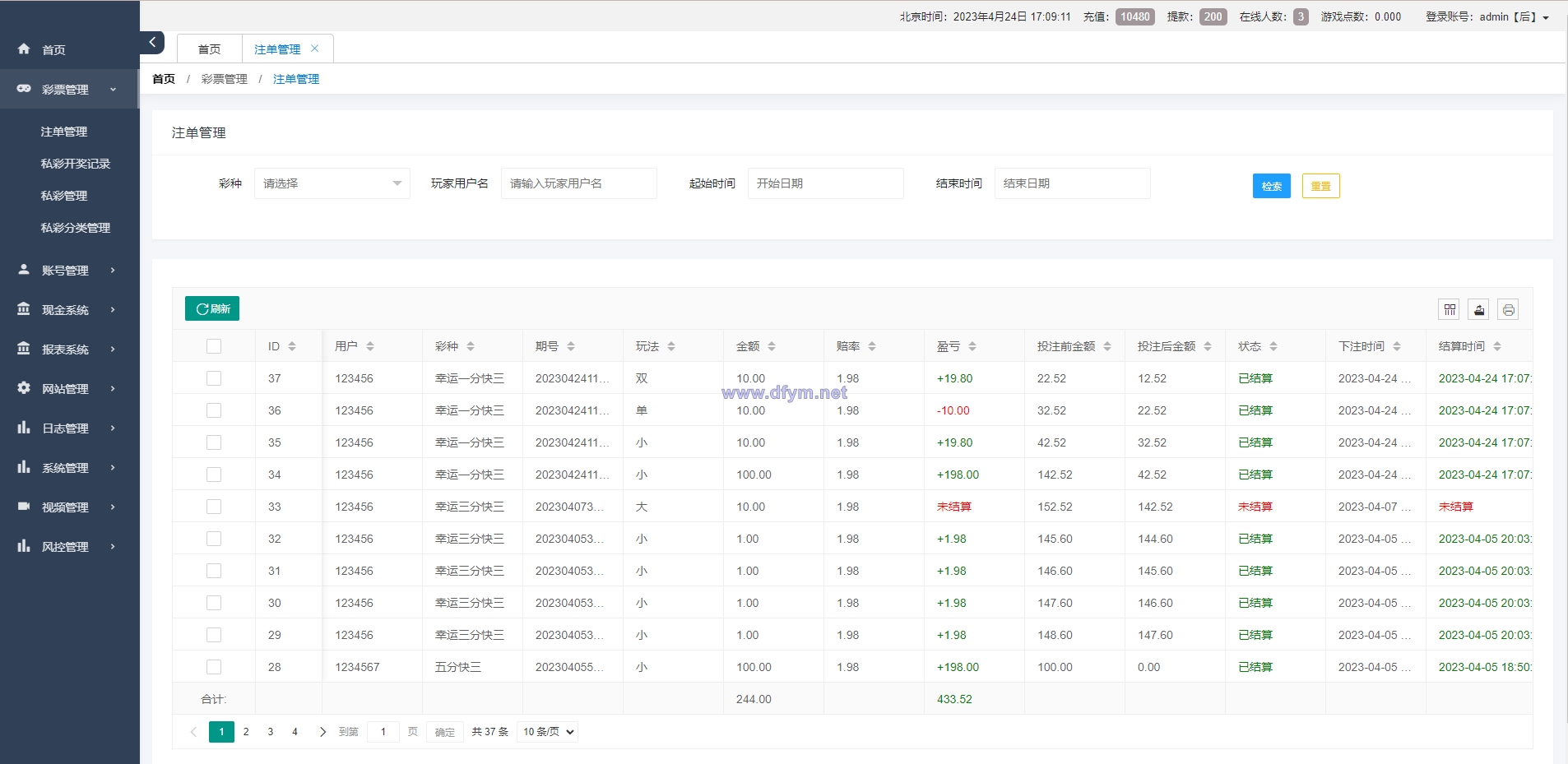The image size is (1568, 764).
Task: Expand the 账号管理 sidebar menu
Action: pos(69,270)
